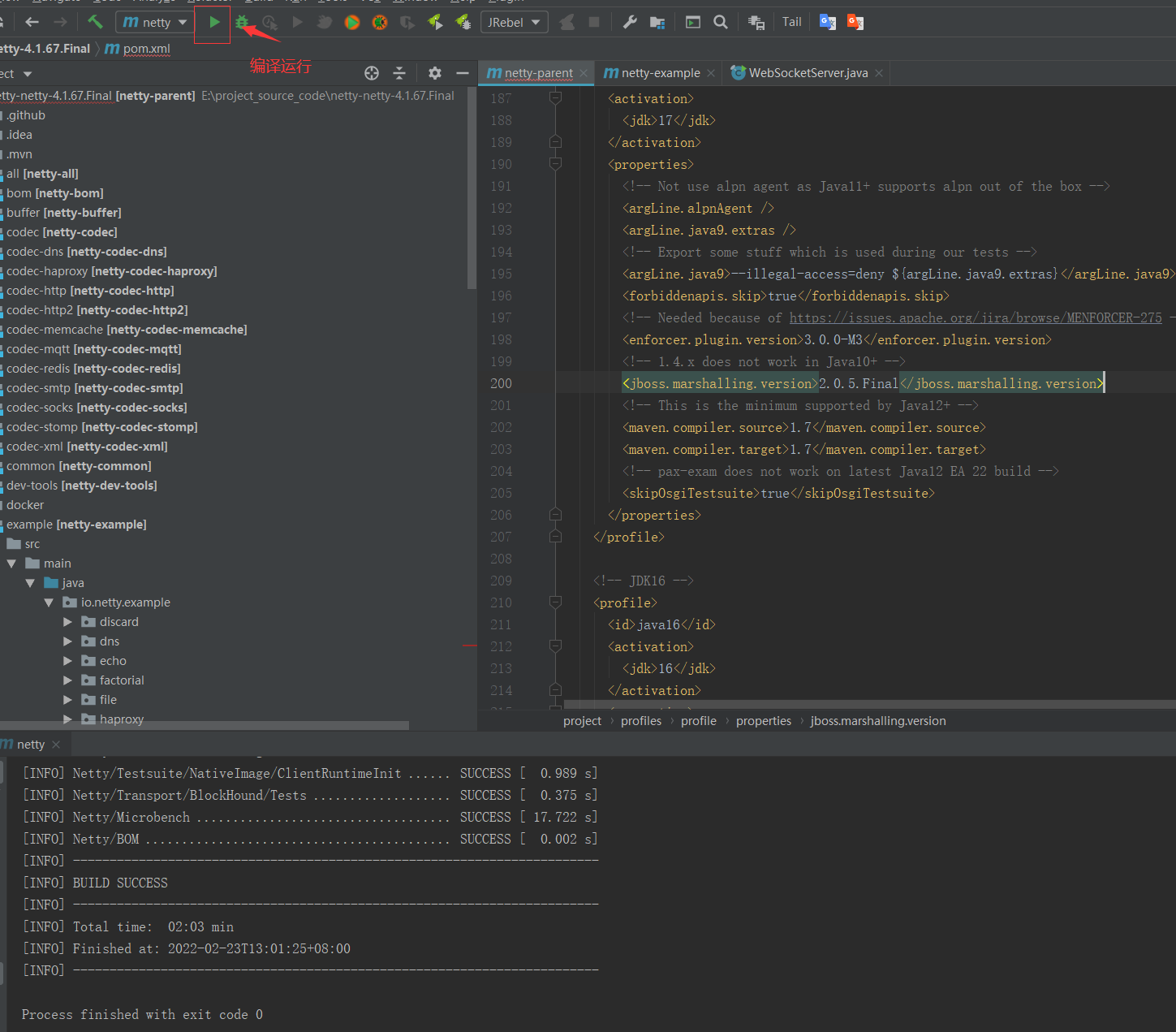Viewport: 1176px width, 1032px height.
Task: Expand the echo package
Action: [67, 661]
